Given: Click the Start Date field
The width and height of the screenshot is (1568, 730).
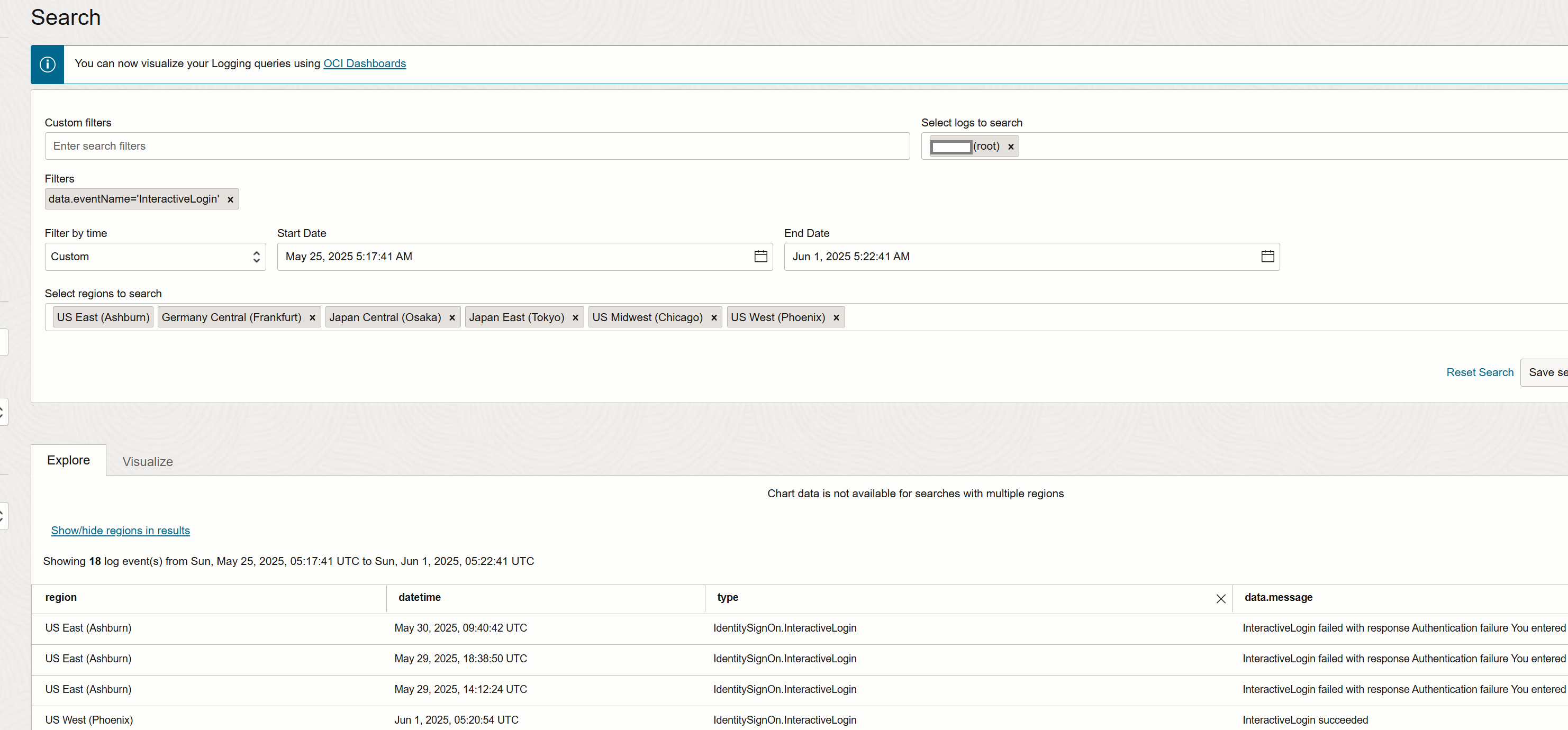Looking at the screenshot, I should click(x=525, y=257).
